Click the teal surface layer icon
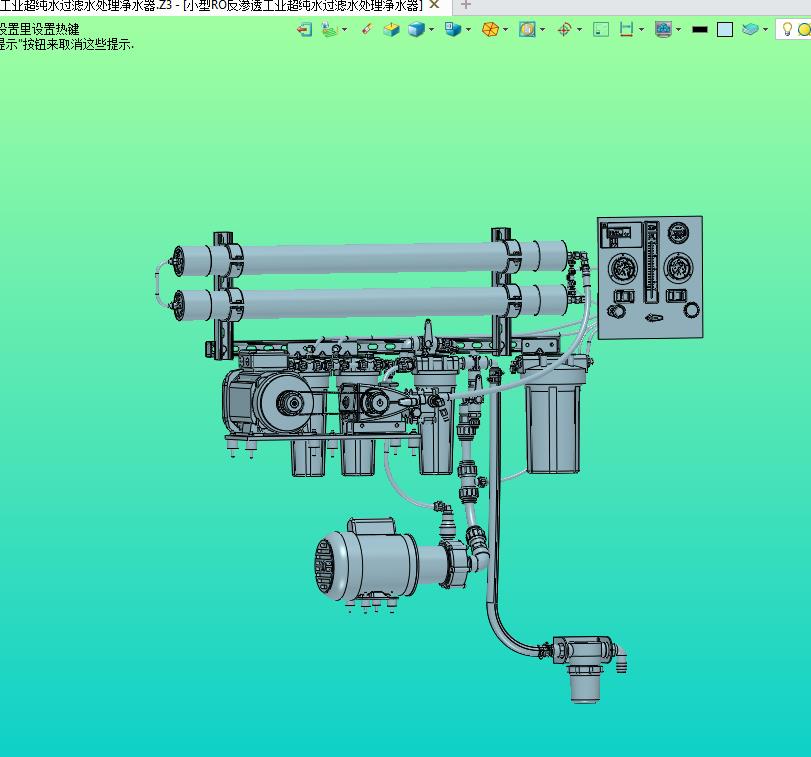This screenshot has height=757, width=811. click(750, 29)
